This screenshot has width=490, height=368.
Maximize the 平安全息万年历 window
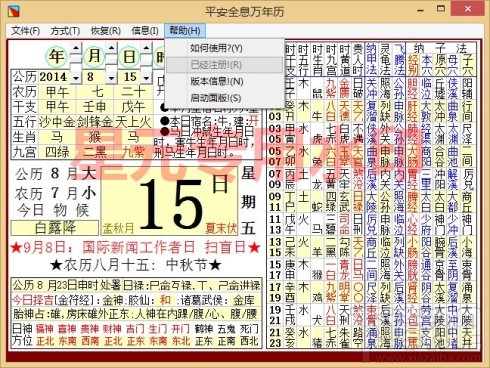pyautogui.click(x=441, y=9)
